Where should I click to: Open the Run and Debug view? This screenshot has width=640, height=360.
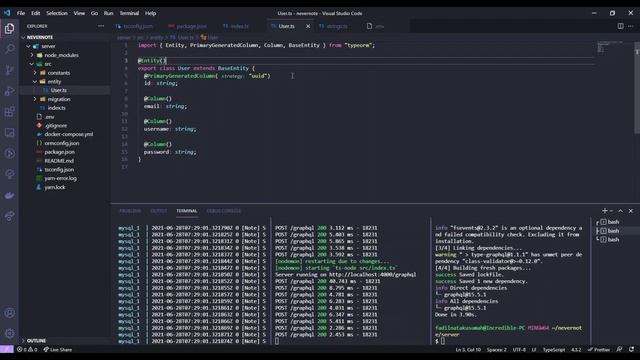(x=9, y=91)
